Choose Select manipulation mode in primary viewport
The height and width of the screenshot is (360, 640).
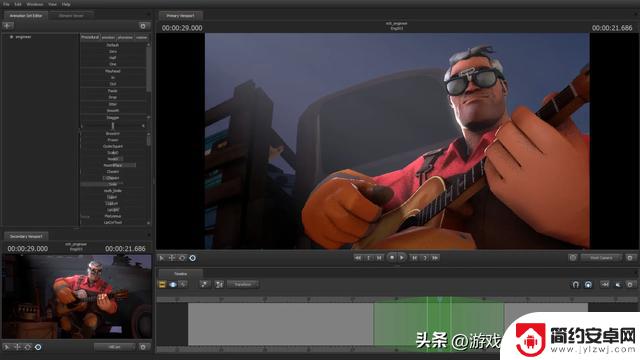click(x=162, y=258)
